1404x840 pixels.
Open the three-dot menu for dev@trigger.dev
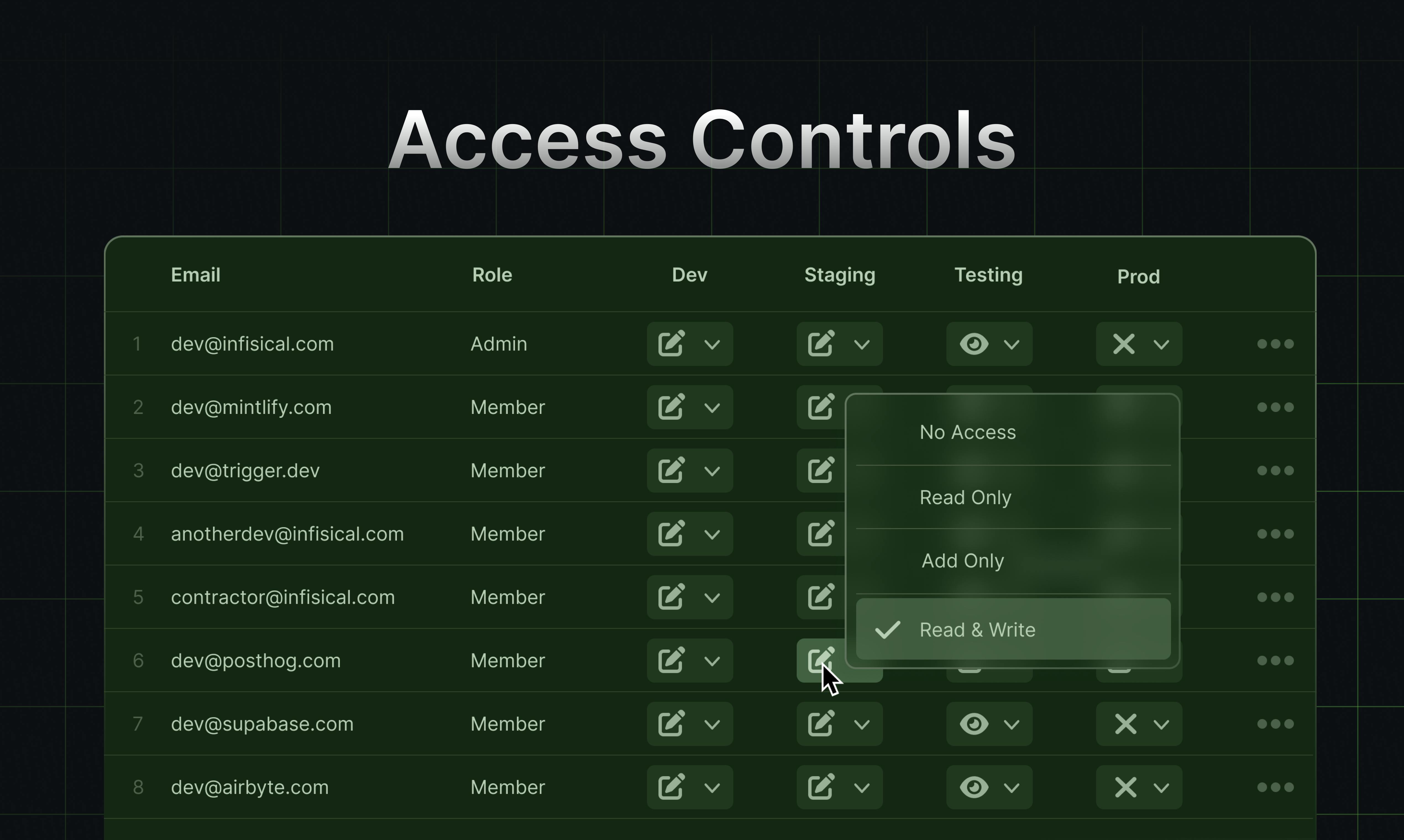coord(1275,470)
